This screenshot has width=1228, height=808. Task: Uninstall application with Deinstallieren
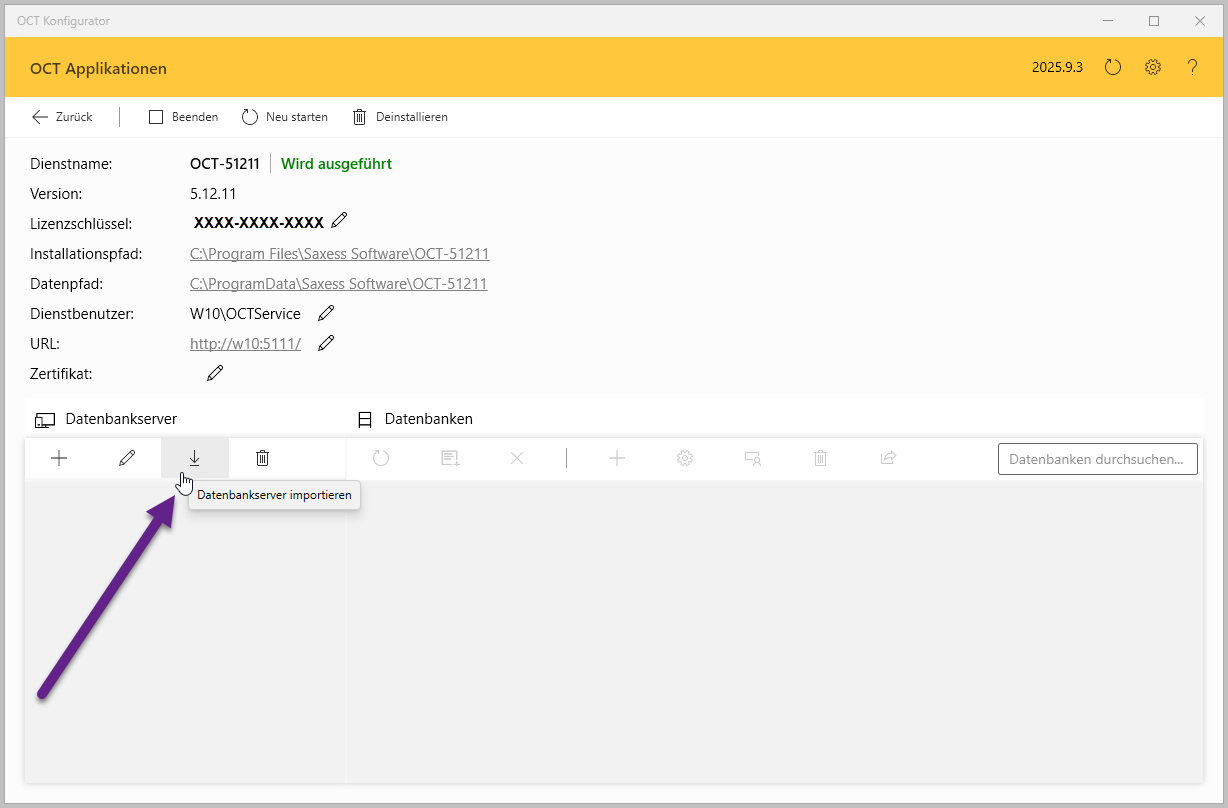click(x=400, y=117)
